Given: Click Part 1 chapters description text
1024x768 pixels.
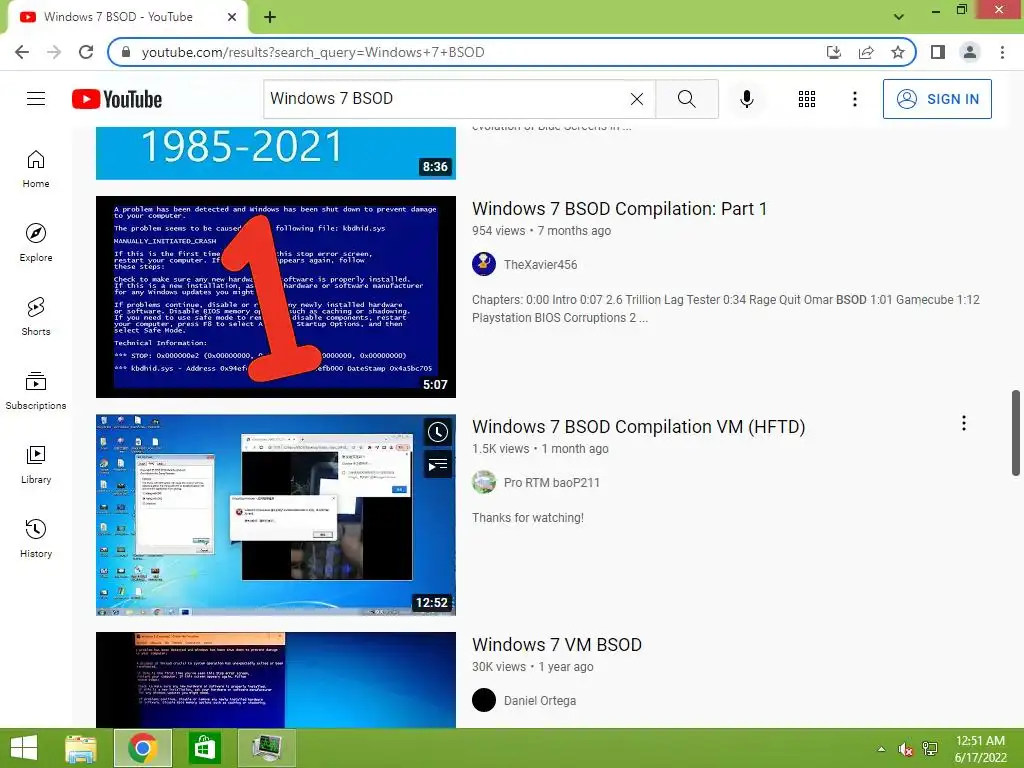Looking at the screenshot, I should 726,309.
